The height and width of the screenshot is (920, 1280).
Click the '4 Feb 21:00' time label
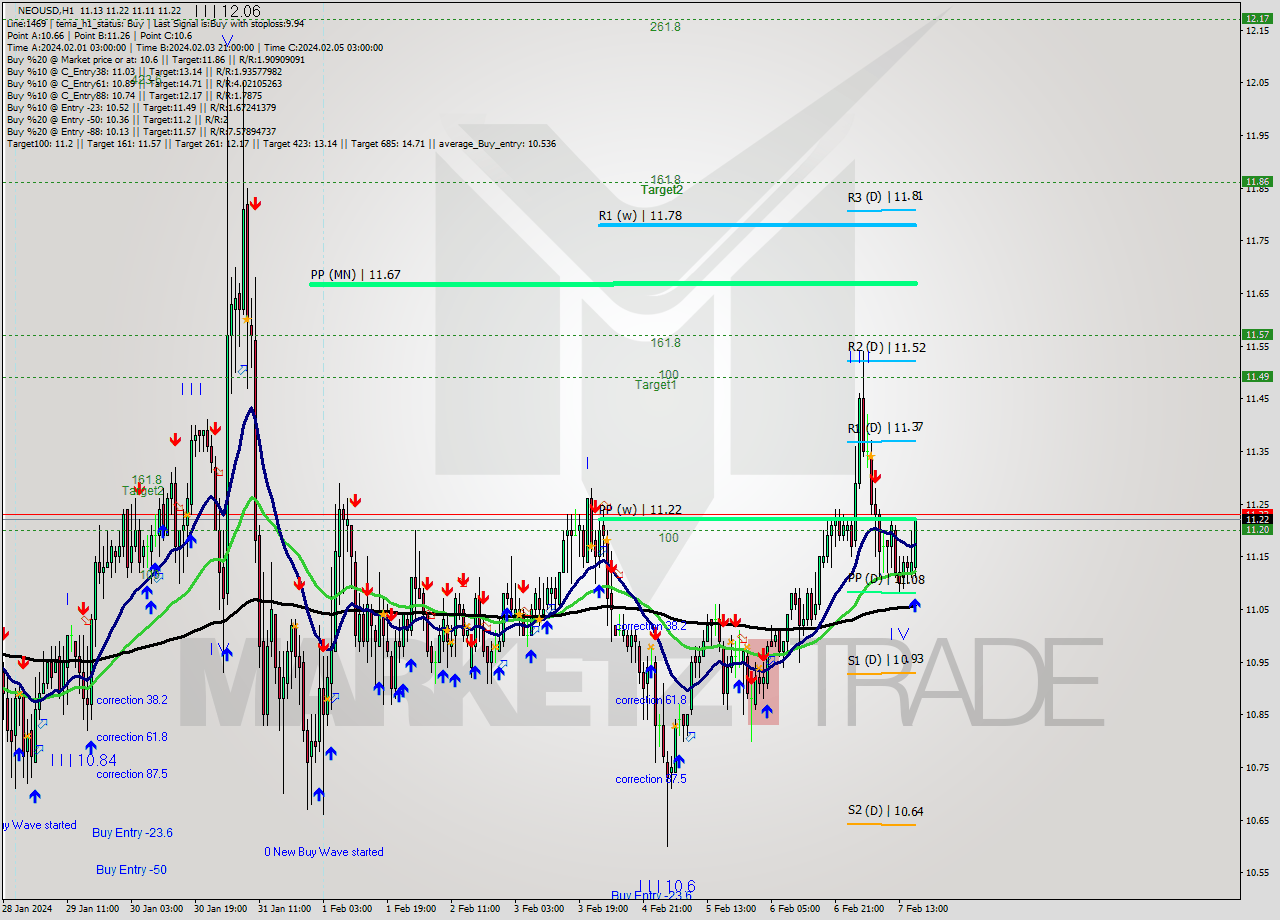click(668, 909)
